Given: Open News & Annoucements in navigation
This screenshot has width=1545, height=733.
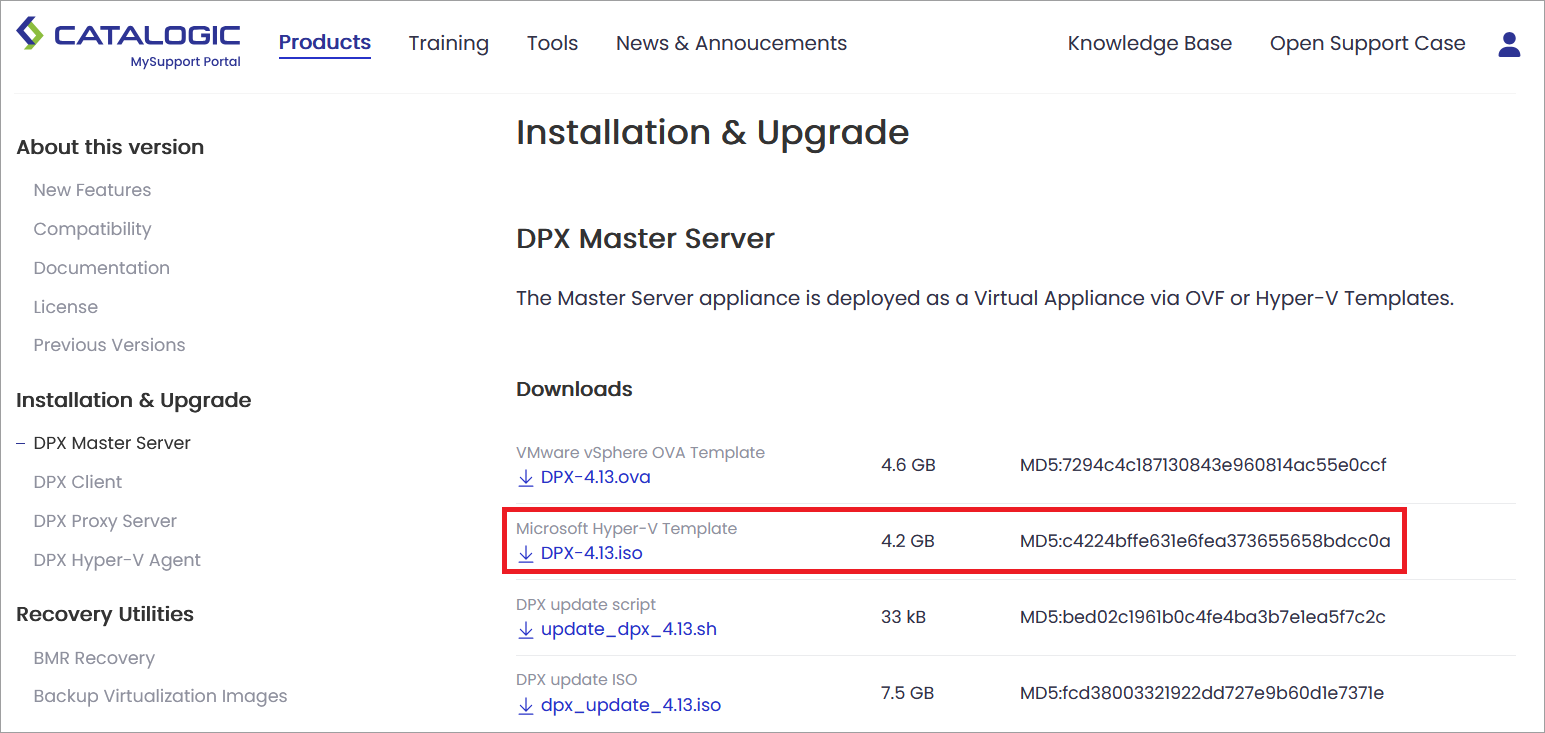Looking at the screenshot, I should pos(731,44).
